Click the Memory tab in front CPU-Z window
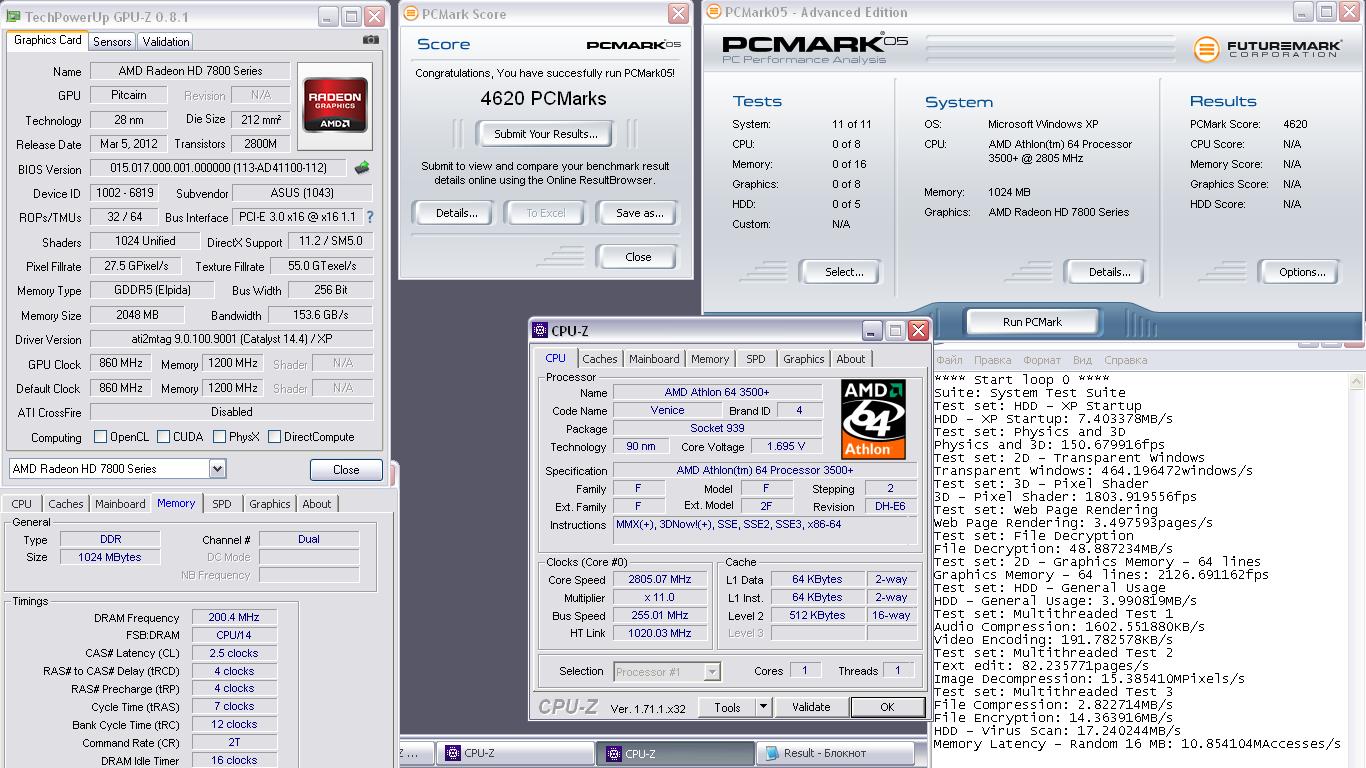1366x768 pixels. [x=710, y=359]
